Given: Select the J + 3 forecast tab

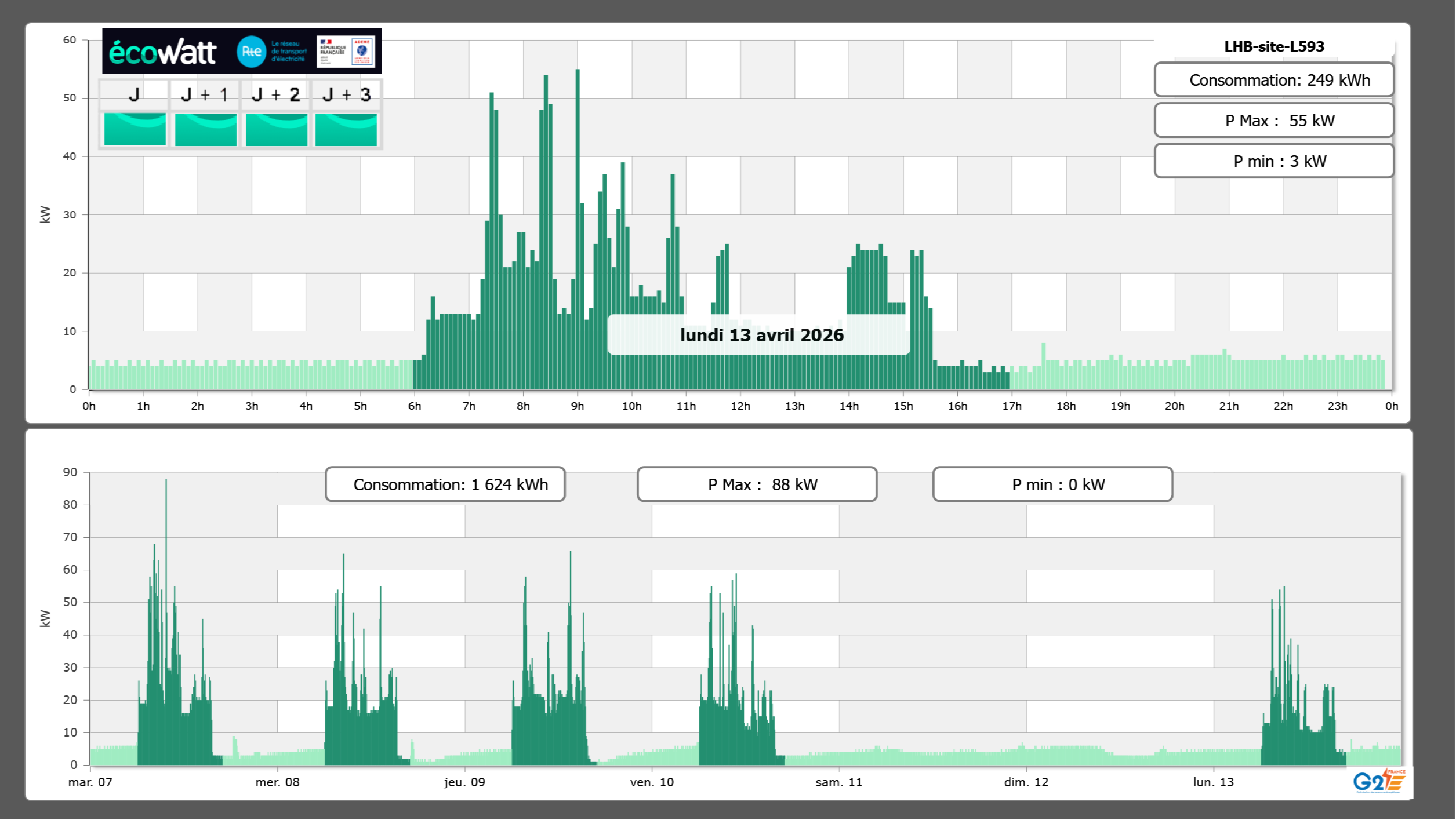Looking at the screenshot, I should click(x=346, y=94).
